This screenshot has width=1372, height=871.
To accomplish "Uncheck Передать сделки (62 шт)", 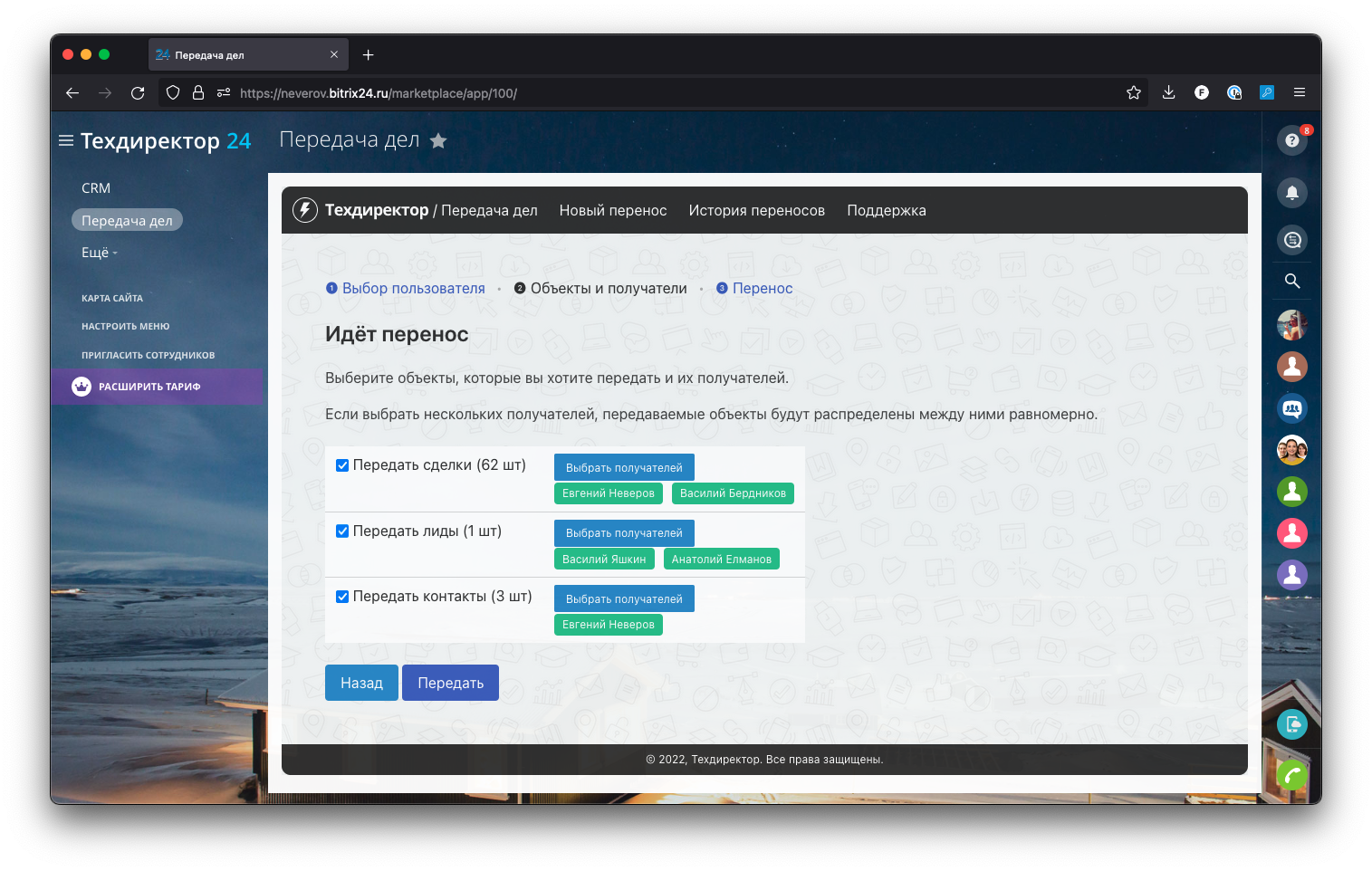I will click(x=342, y=465).
